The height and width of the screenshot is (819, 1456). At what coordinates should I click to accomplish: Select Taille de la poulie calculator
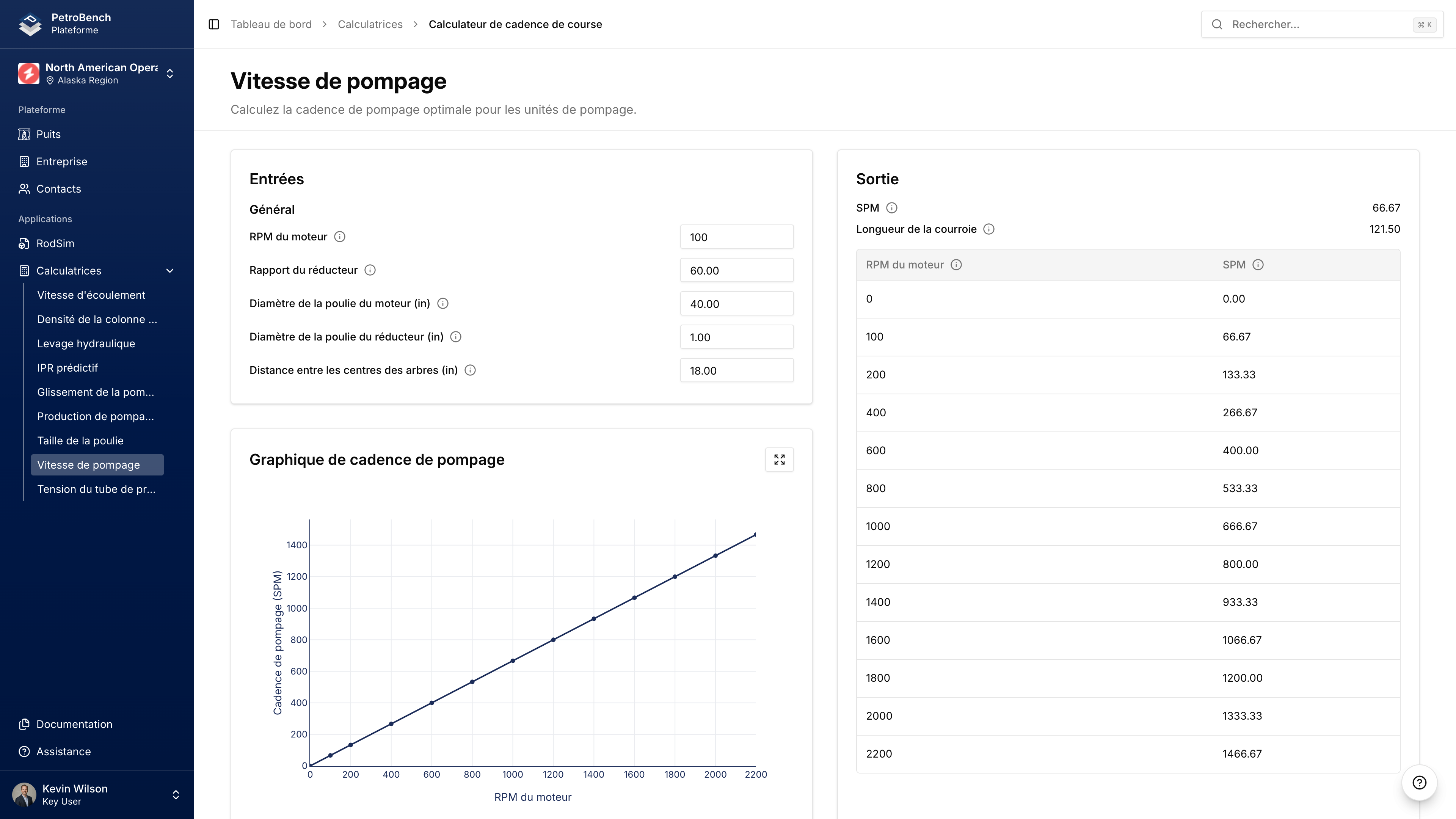point(80,440)
